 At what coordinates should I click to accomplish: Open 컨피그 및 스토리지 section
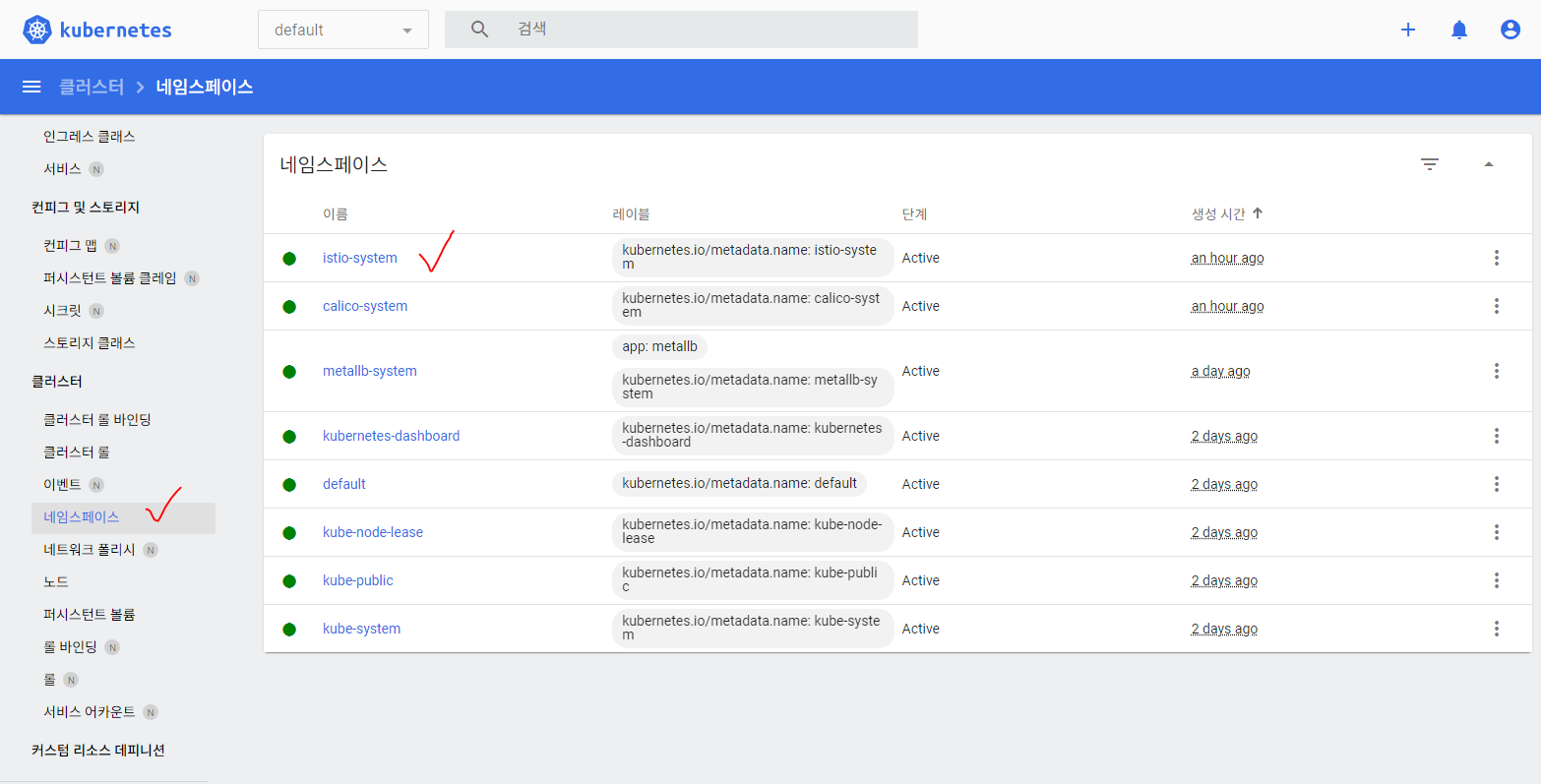(x=86, y=207)
